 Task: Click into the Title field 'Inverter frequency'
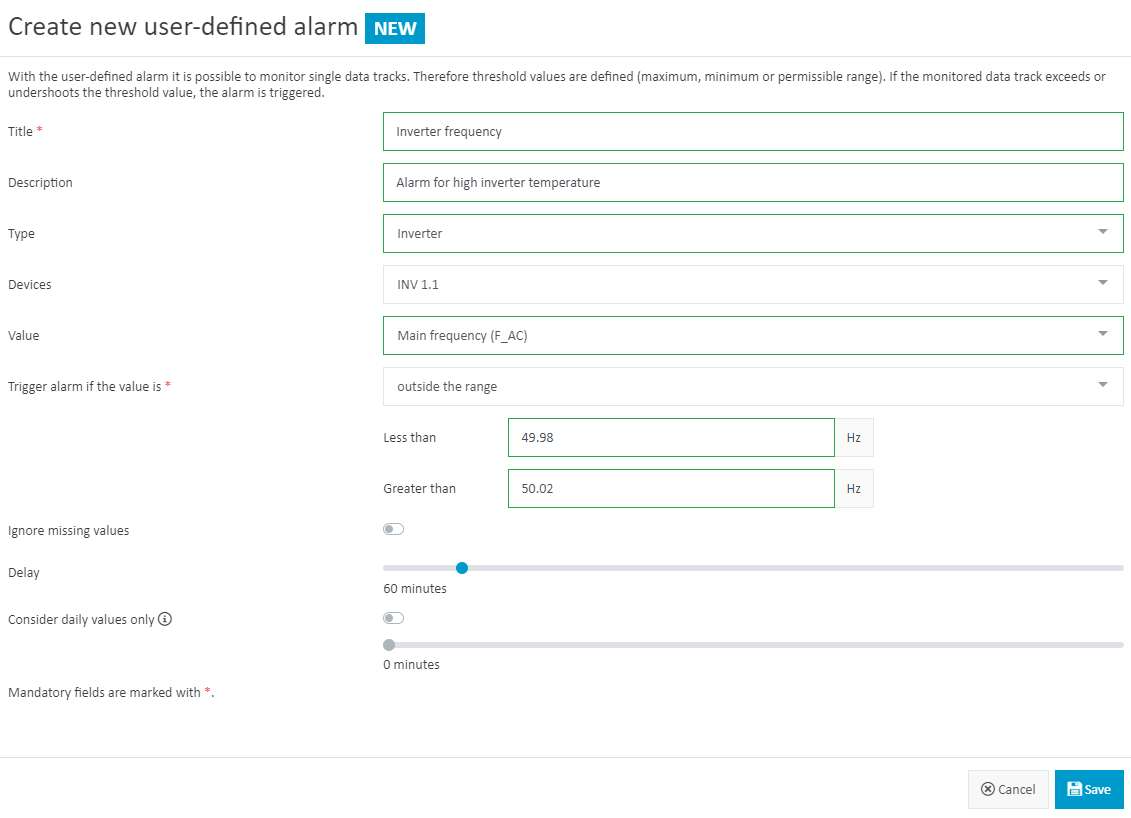click(753, 131)
